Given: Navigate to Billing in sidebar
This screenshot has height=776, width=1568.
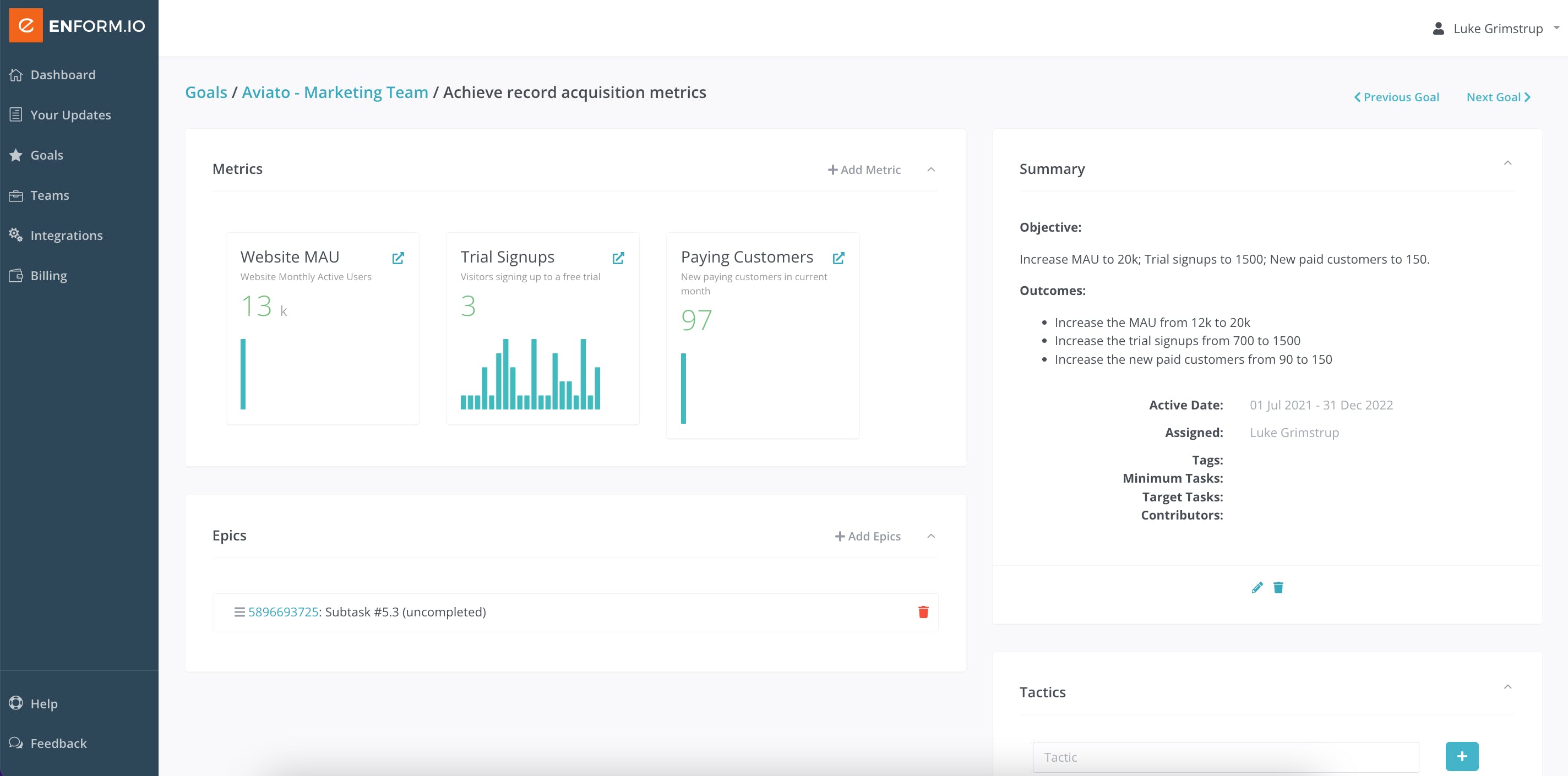Looking at the screenshot, I should tap(48, 276).
